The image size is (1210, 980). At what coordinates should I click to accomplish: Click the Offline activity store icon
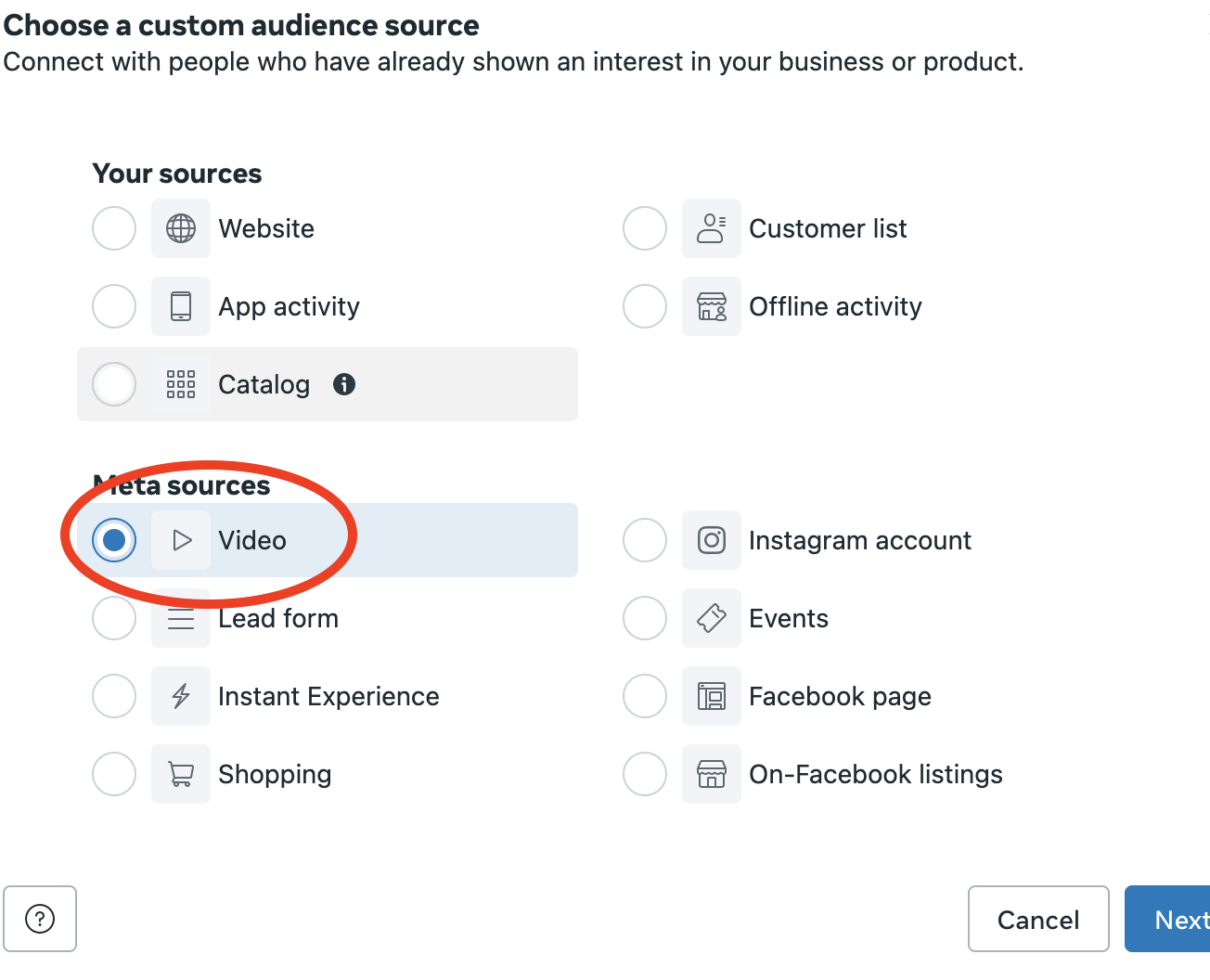point(711,306)
